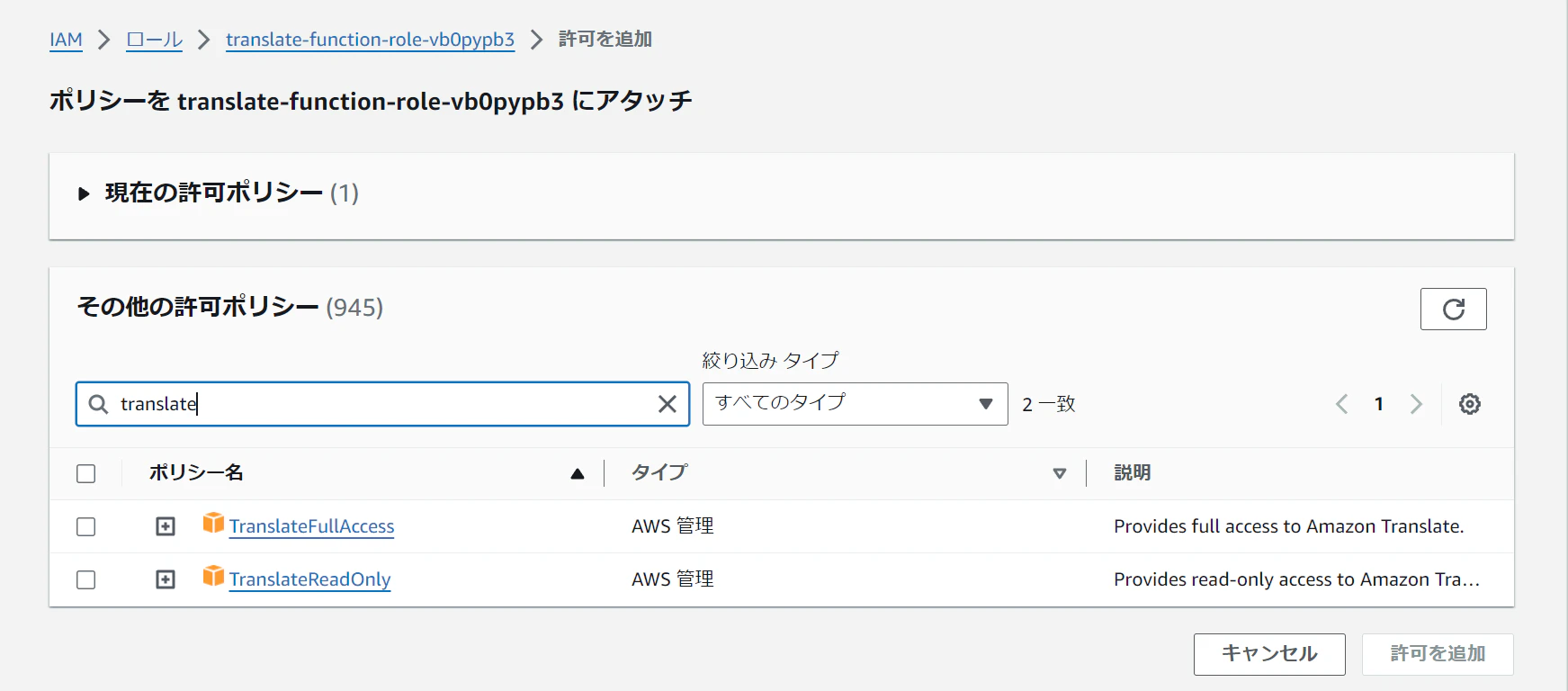The height and width of the screenshot is (691, 1568).
Task: Open the TranslateReadOnly policy link
Action: coord(309,579)
